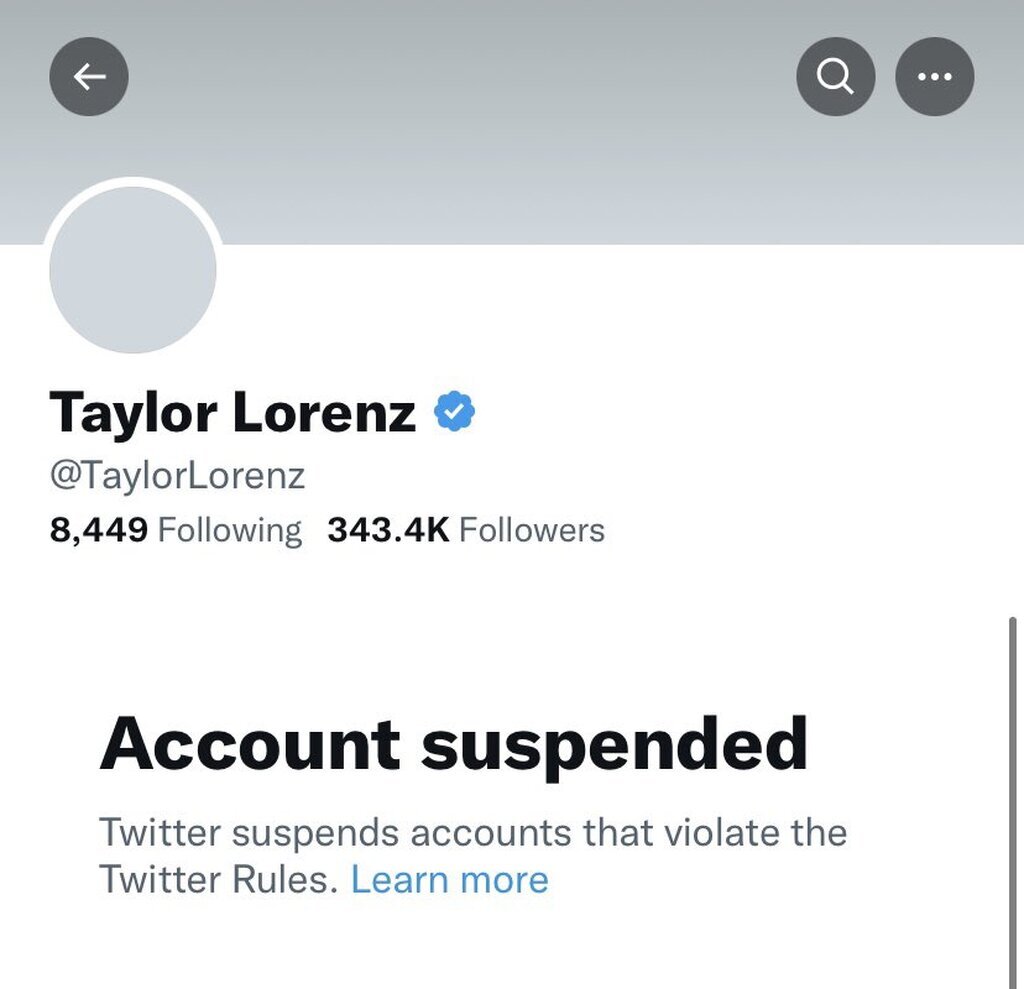Click the Following label text

[230, 530]
